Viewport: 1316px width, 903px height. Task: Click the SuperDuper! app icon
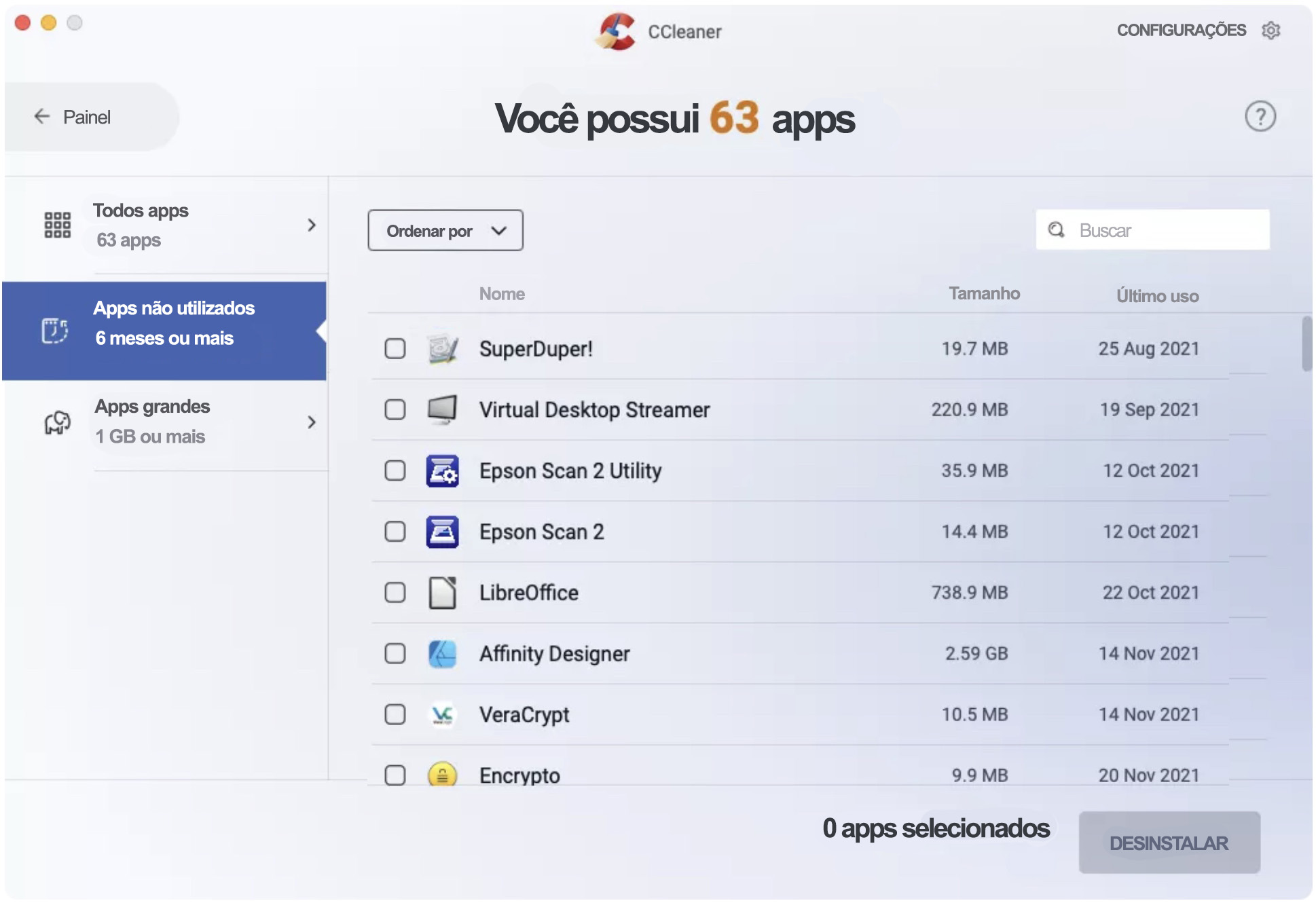tap(443, 349)
